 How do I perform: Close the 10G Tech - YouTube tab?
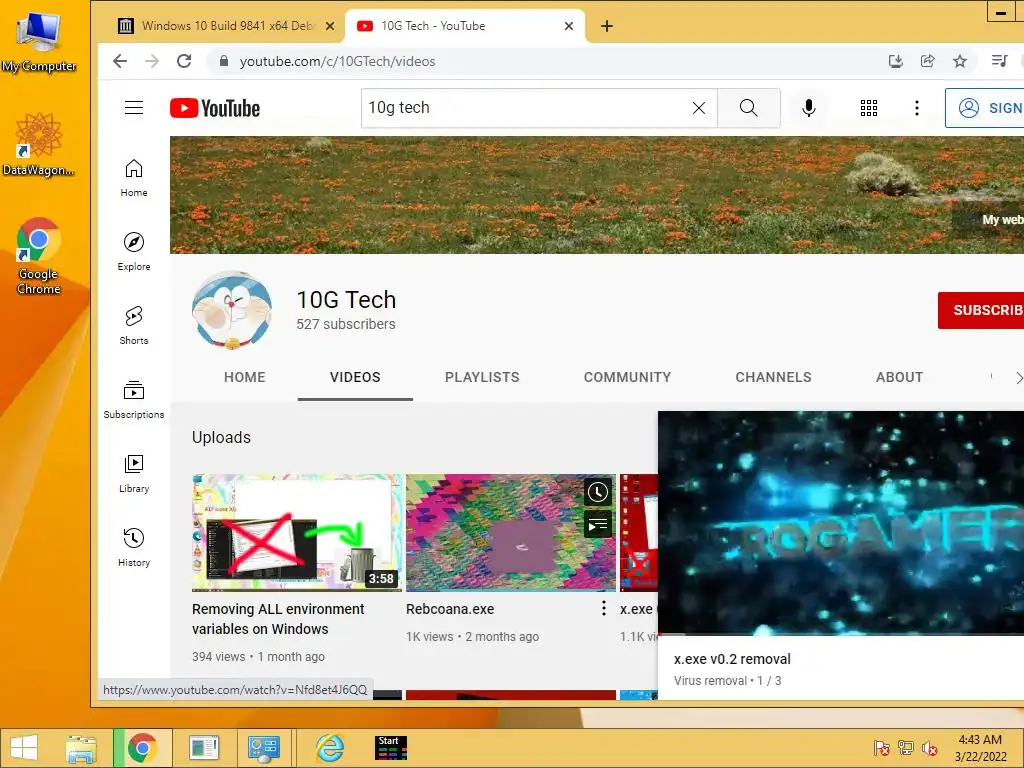[569, 26]
